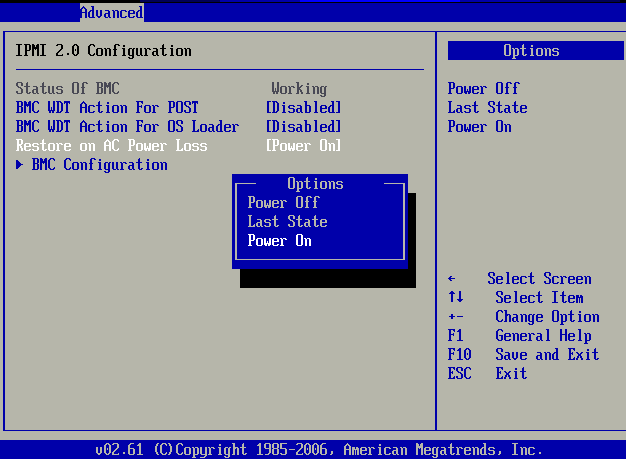Image resolution: width=626 pixels, height=459 pixels.
Task: Select the Restore on AC Power Loss label
Action: 111,146
